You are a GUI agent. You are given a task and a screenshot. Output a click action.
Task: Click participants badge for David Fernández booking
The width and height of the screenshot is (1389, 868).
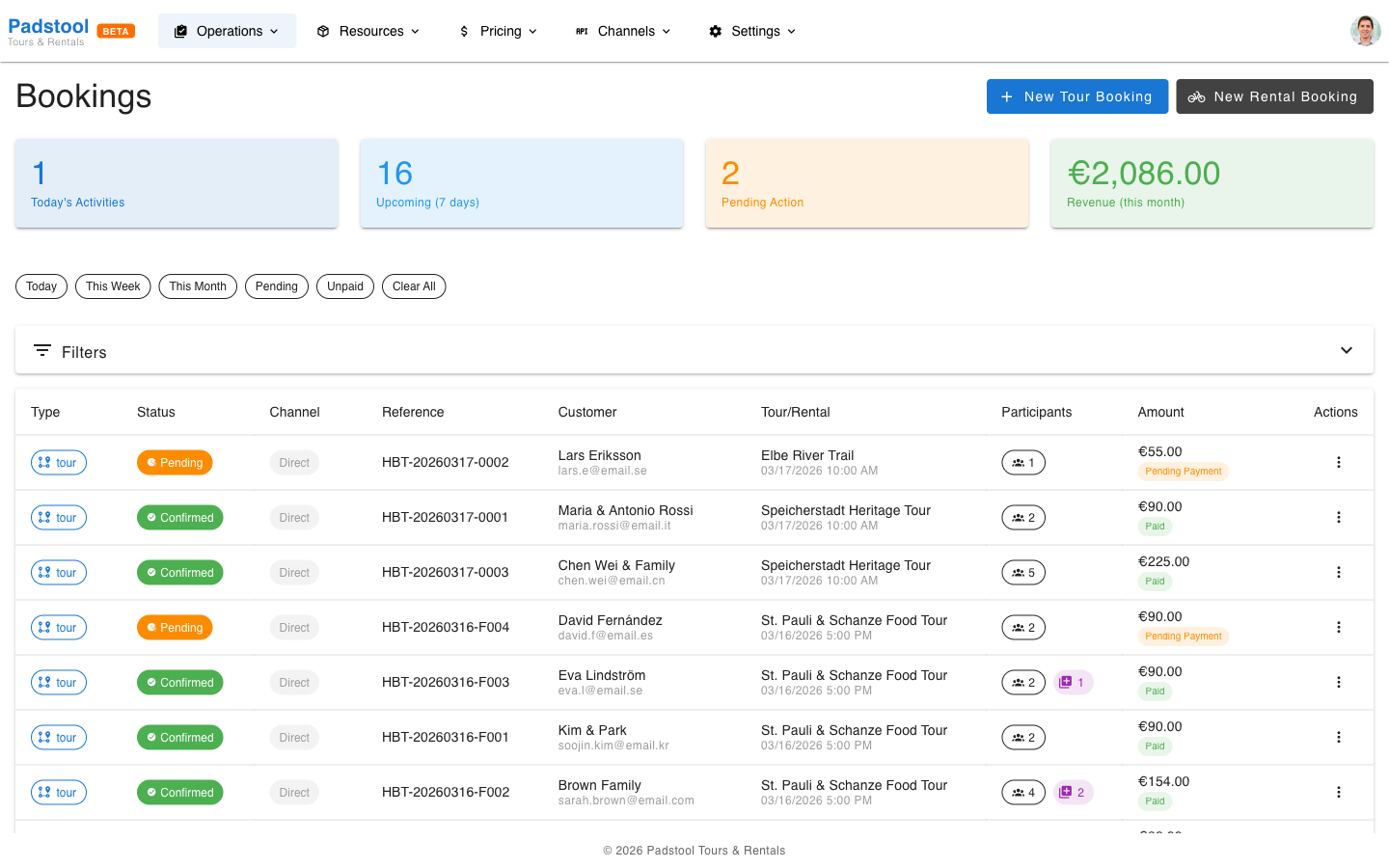[1023, 628]
